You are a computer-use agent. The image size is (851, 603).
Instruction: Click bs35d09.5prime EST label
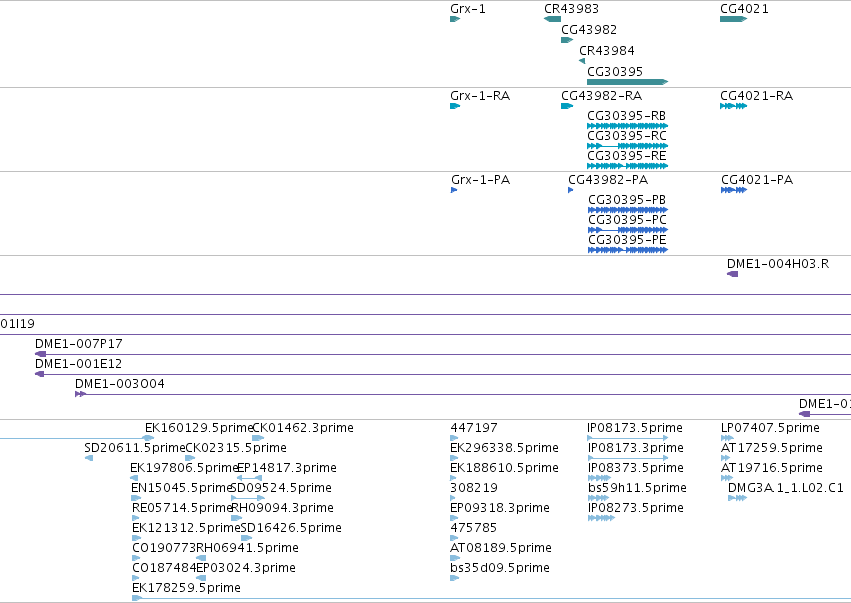(500, 568)
